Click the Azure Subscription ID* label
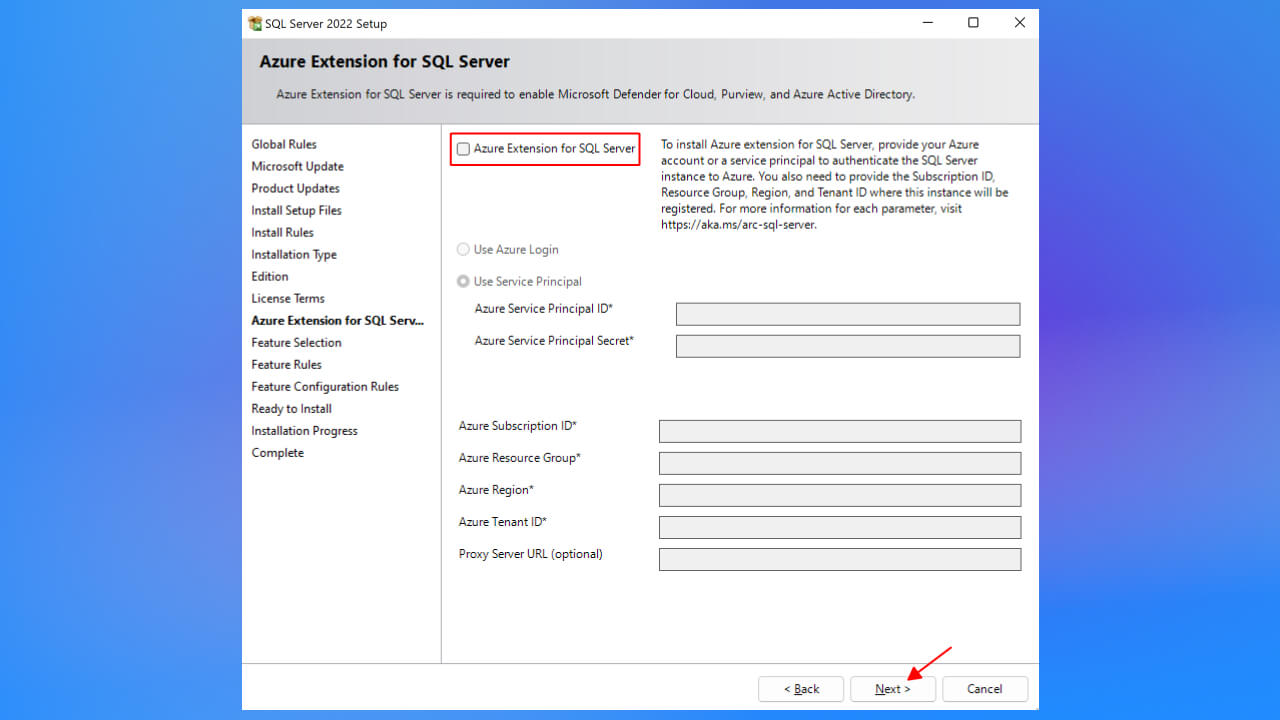Screen dimensions: 1280x720 tap(518, 426)
